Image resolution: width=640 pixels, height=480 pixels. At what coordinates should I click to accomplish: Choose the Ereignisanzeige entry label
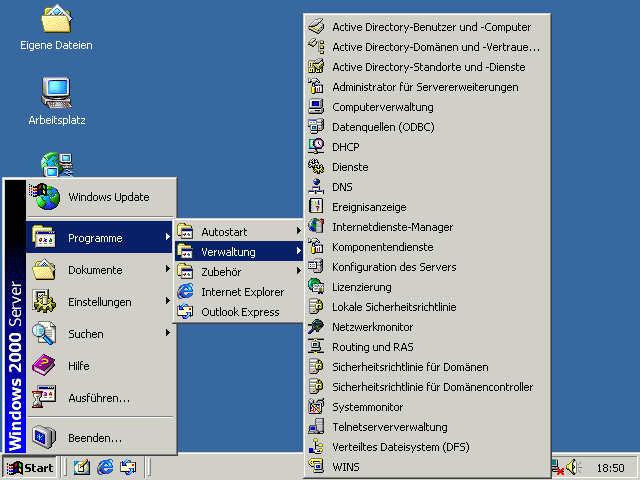(369, 207)
